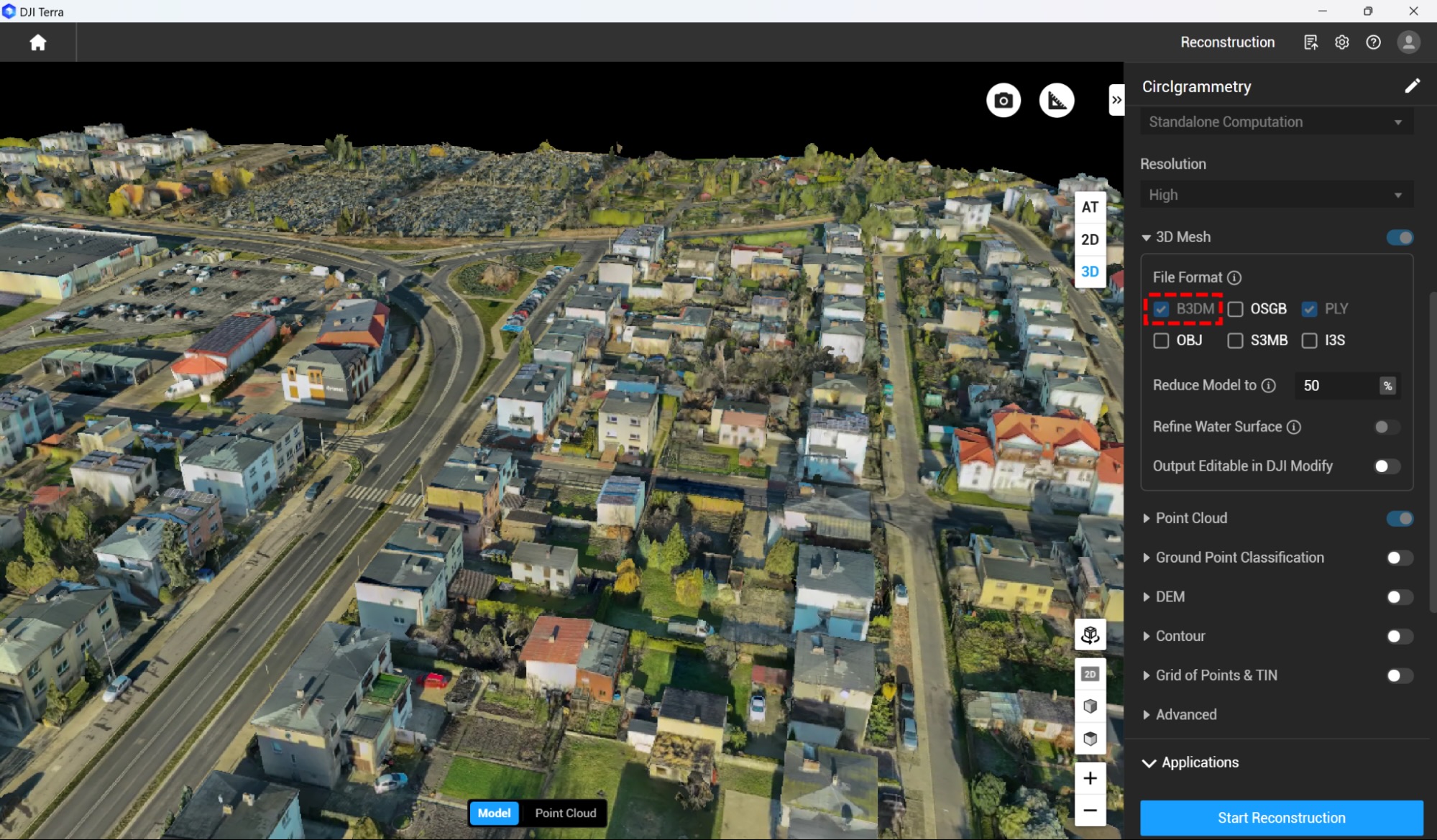Click the right panel vertical scrollbar
The height and width of the screenshot is (840, 1437).
1433,451
